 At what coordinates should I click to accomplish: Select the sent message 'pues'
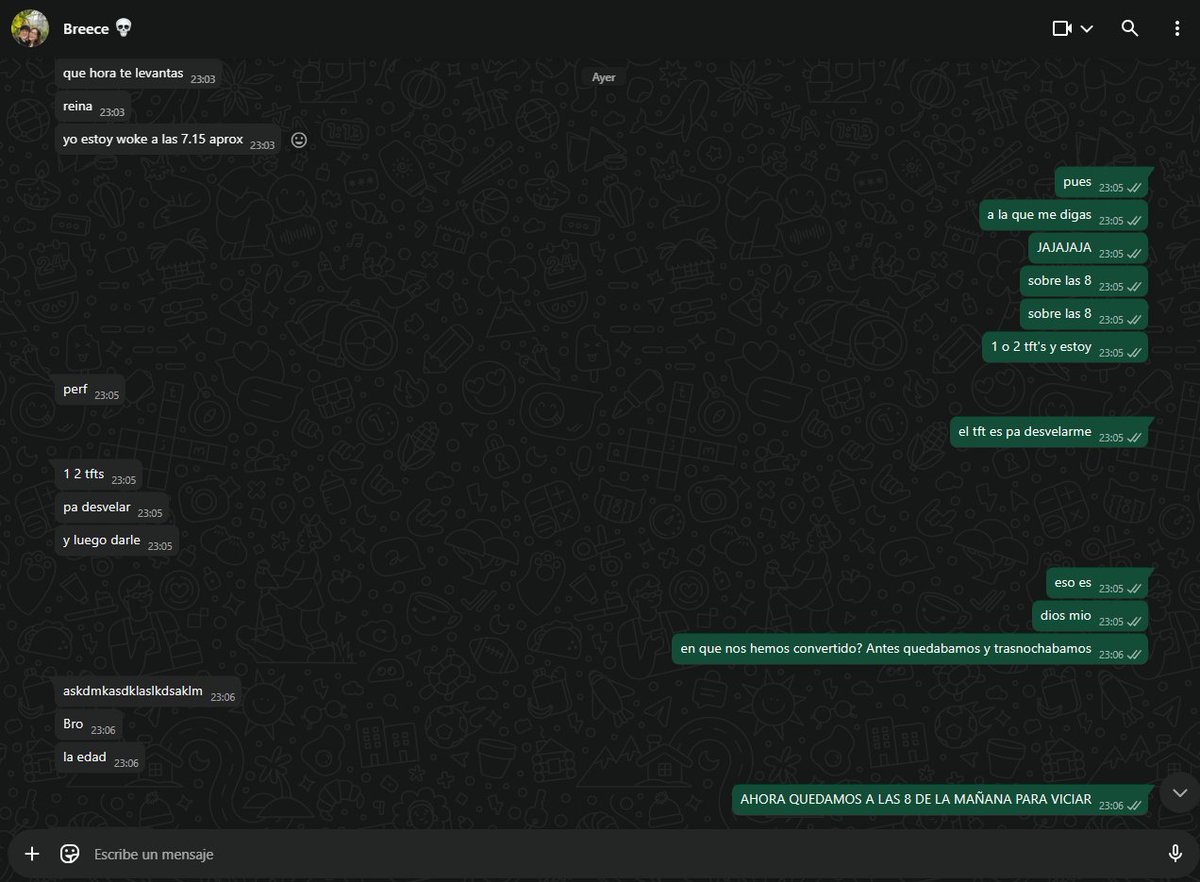click(x=1101, y=183)
